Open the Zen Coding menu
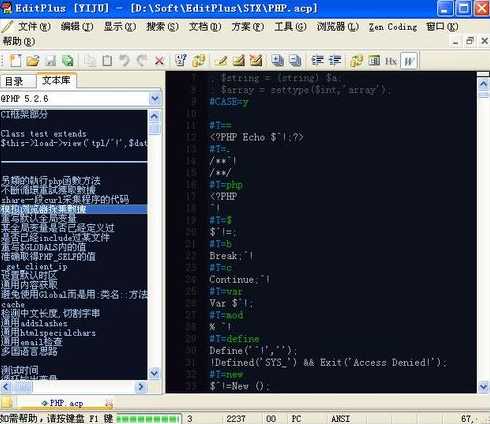 tap(393, 27)
